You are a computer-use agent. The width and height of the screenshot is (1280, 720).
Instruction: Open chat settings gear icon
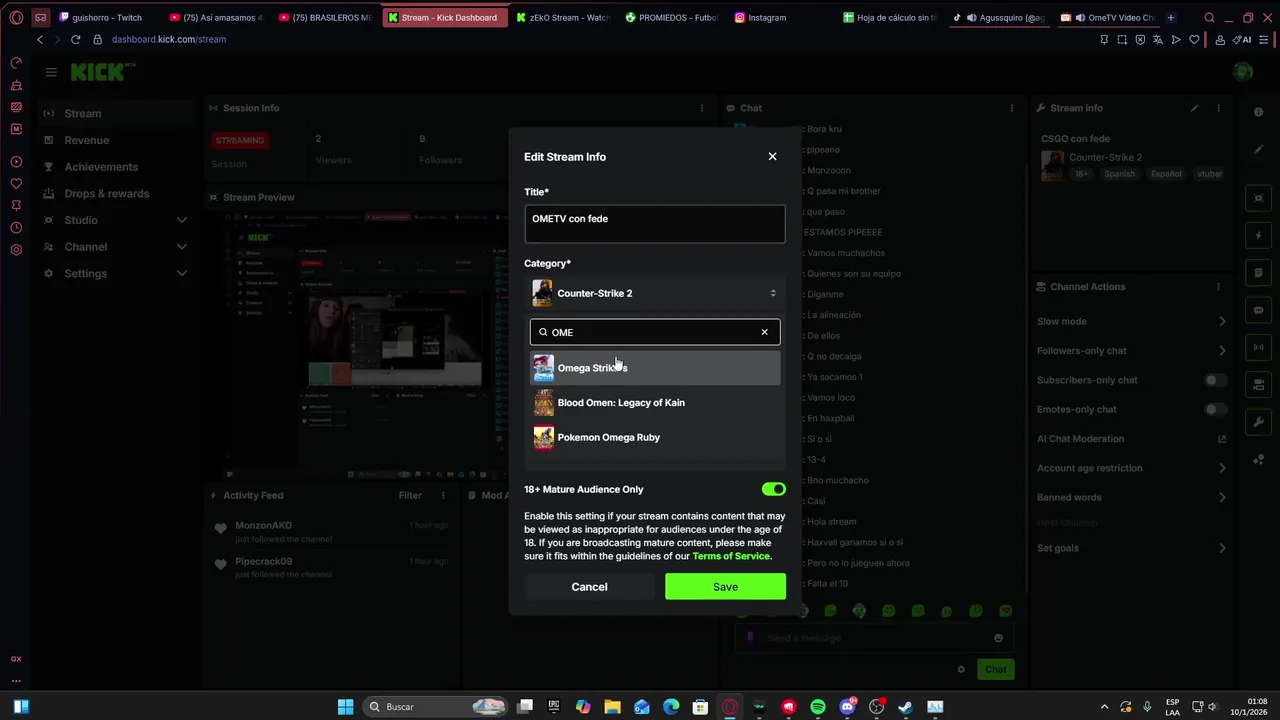[x=961, y=669]
